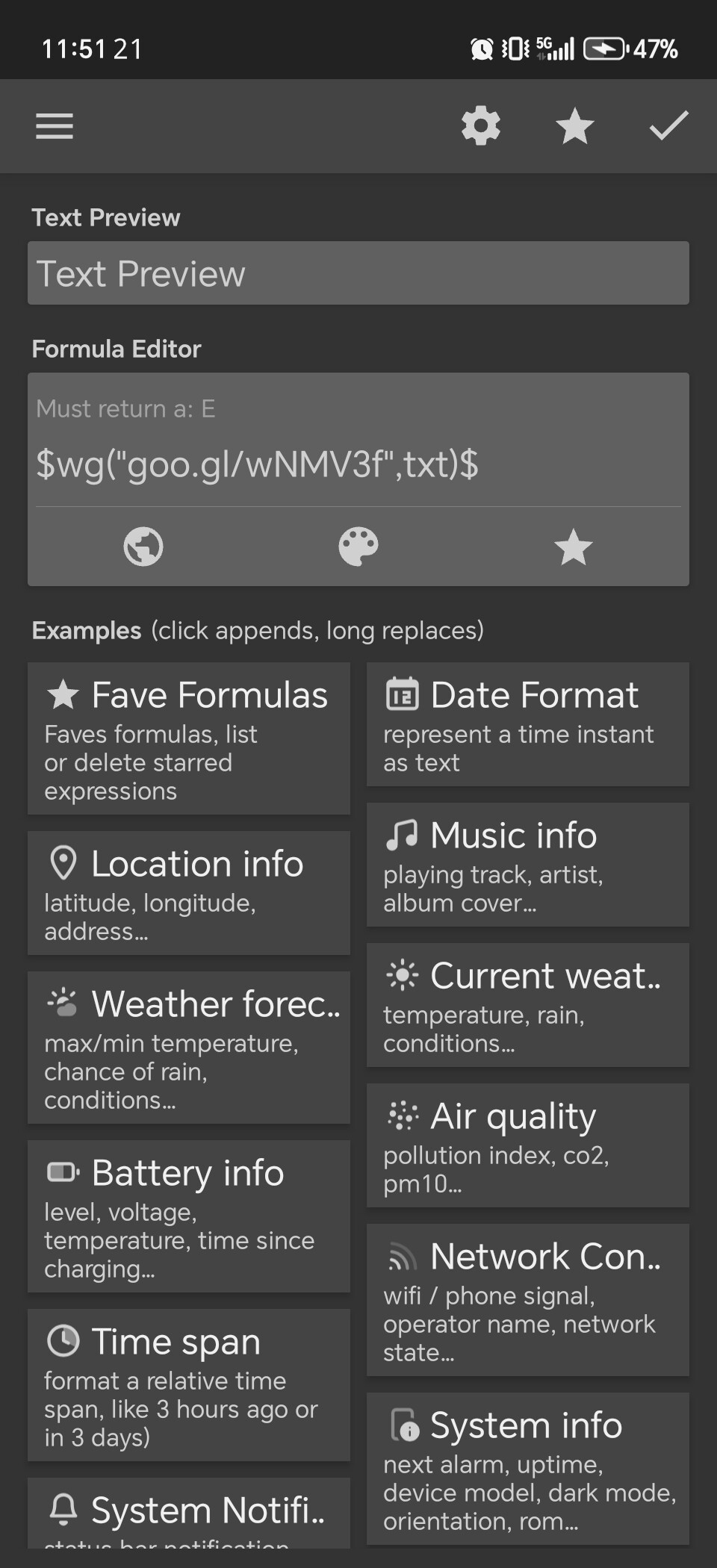Select the Location info example
Viewport: 717px width, 1568px height.
tap(189, 893)
